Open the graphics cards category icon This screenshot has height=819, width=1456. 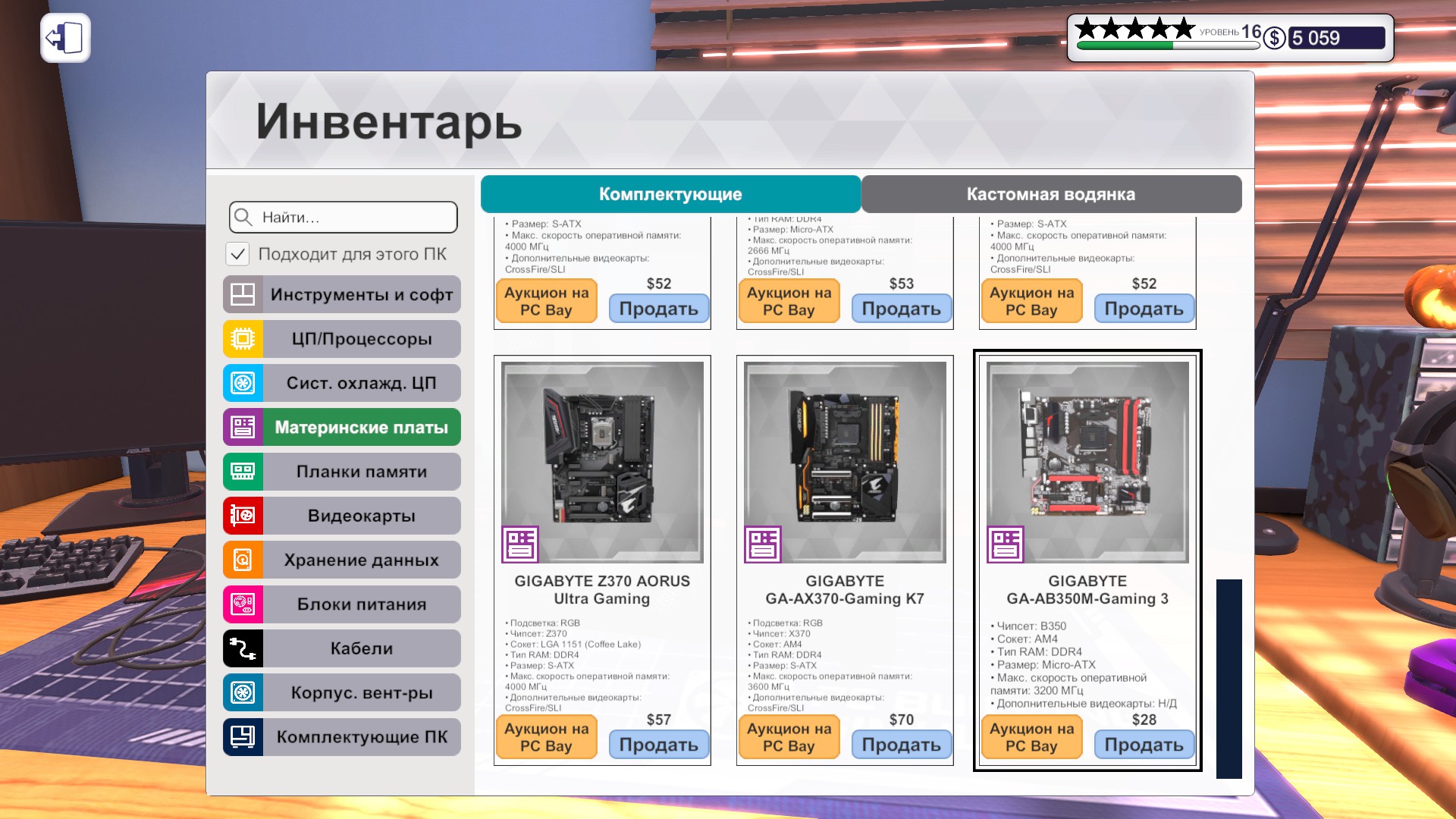point(243,516)
